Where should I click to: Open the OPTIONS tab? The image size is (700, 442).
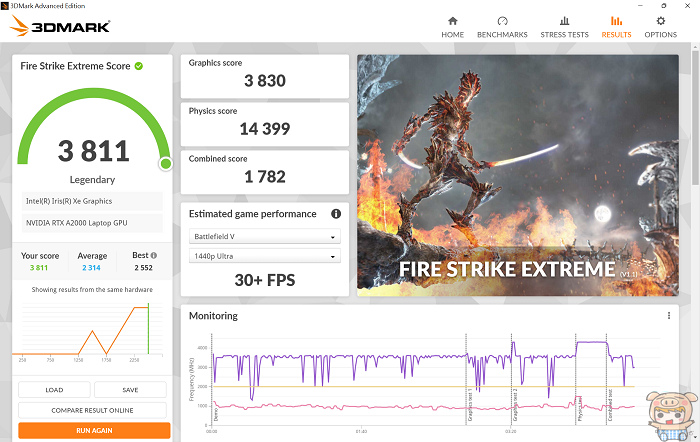[660, 27]
